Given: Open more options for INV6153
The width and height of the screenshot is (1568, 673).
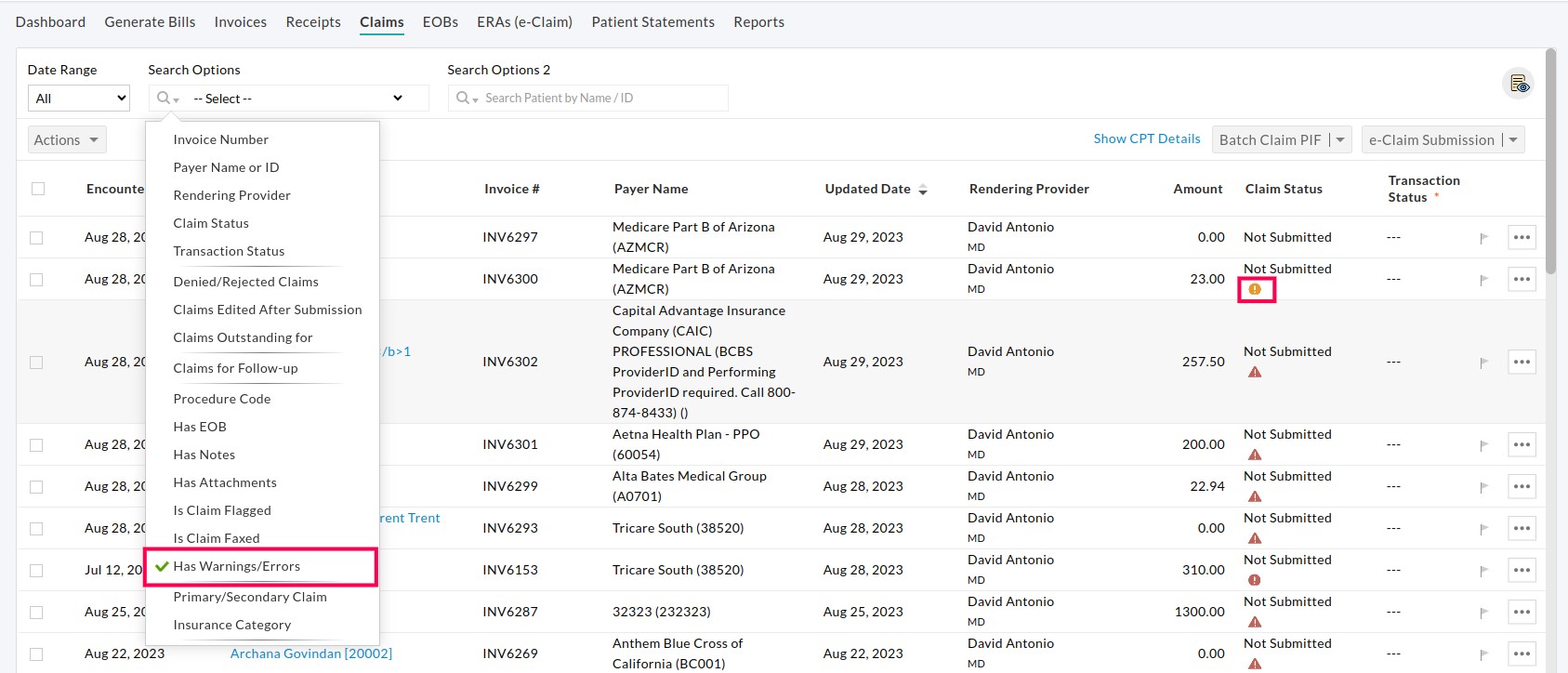Looking at the screenshot, I should pyautogui.click(x=1522, y=570).
